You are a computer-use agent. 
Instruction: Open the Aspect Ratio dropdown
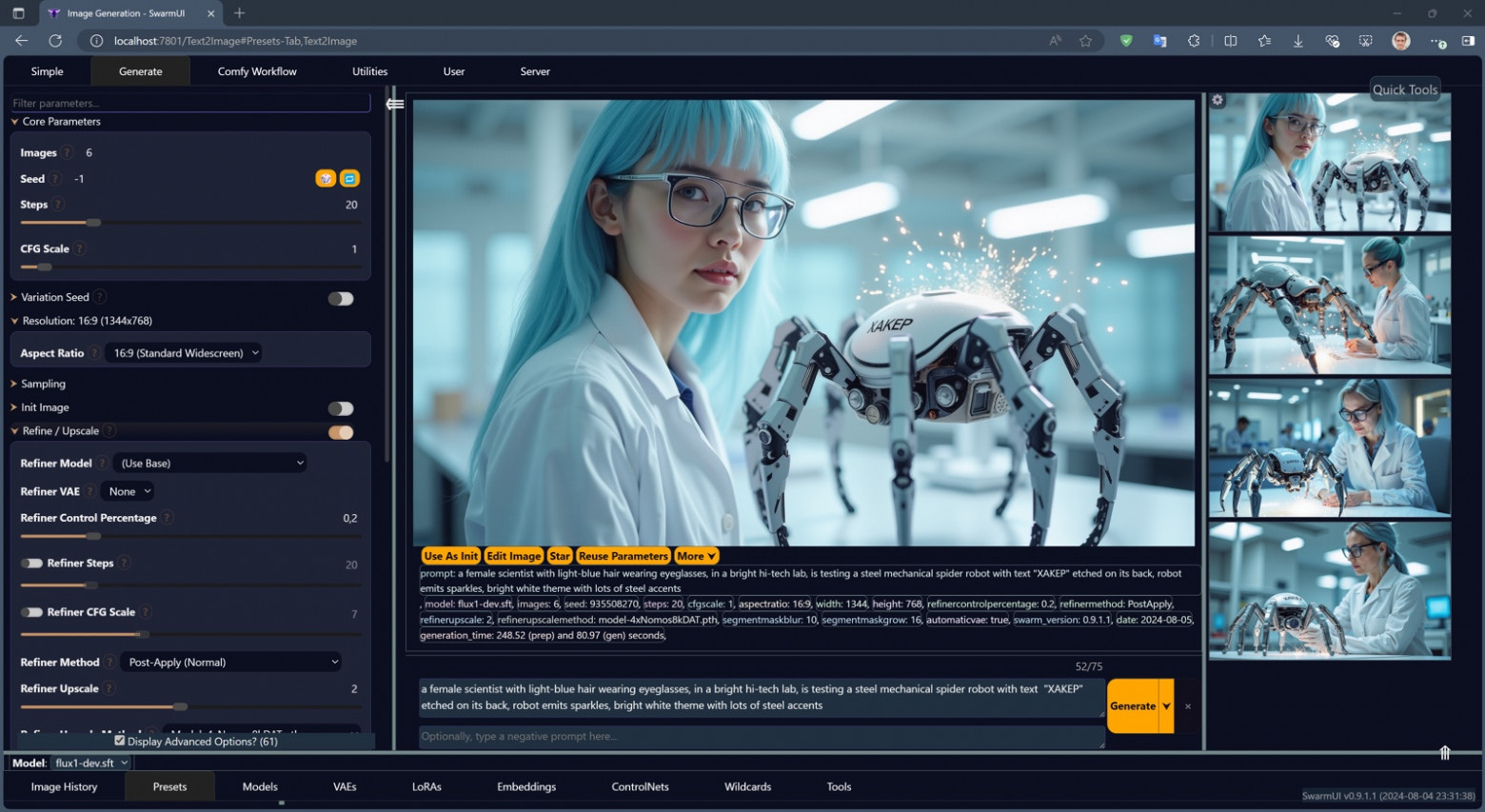185,353
